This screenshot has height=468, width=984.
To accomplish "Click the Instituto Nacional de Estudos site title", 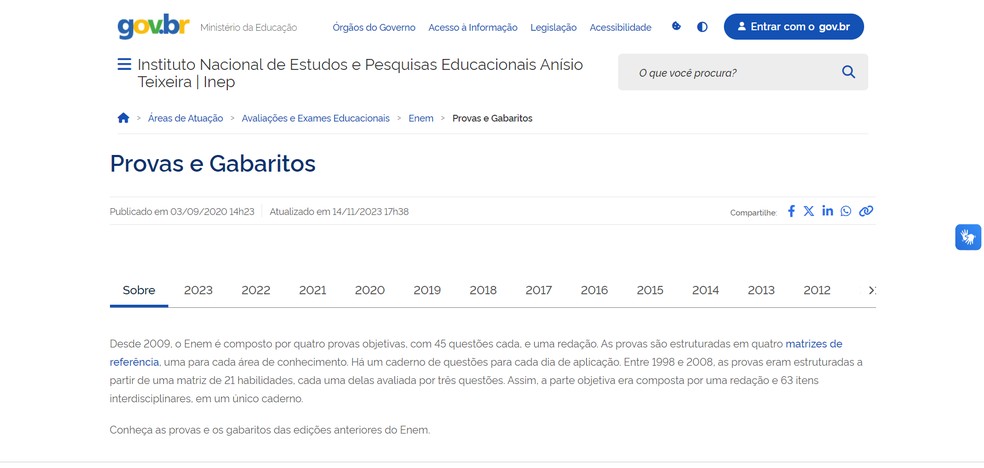I will [360, 73].
